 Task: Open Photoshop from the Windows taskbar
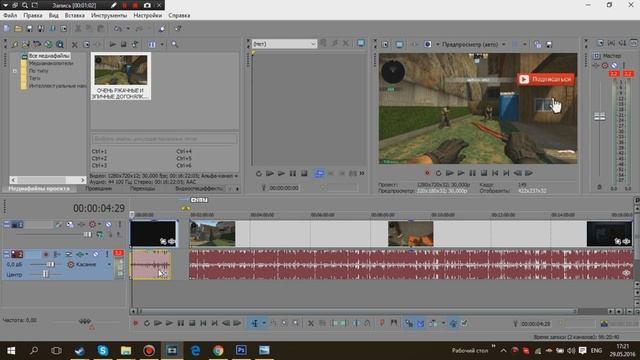(x=241, y=351)
